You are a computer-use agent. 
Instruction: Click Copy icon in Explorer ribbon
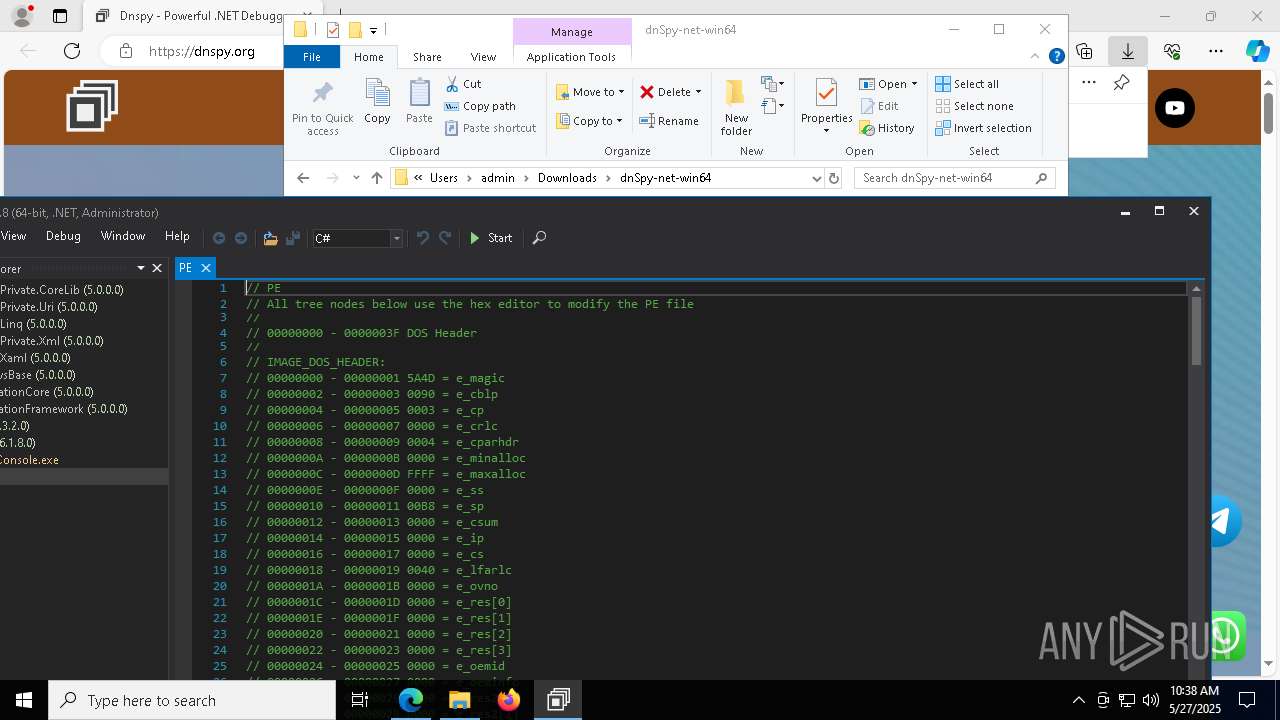point(377,102)
